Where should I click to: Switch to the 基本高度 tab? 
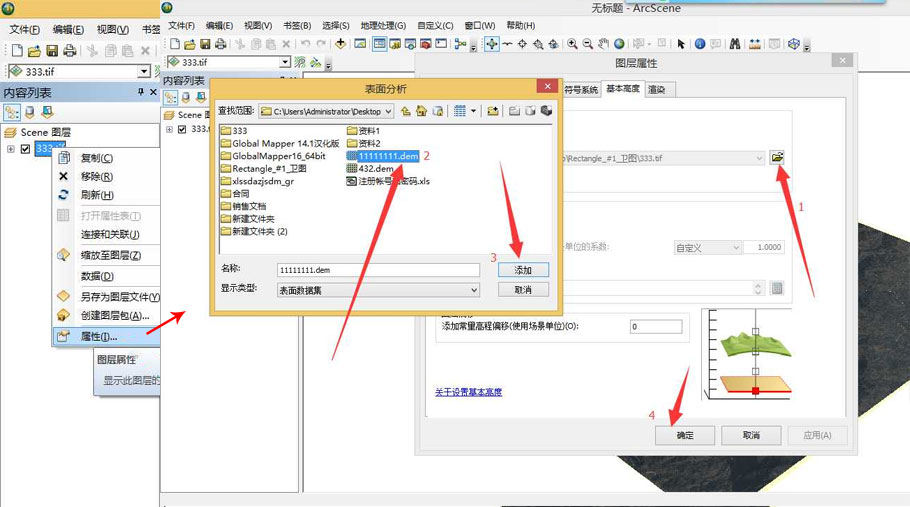pos(623,89)
